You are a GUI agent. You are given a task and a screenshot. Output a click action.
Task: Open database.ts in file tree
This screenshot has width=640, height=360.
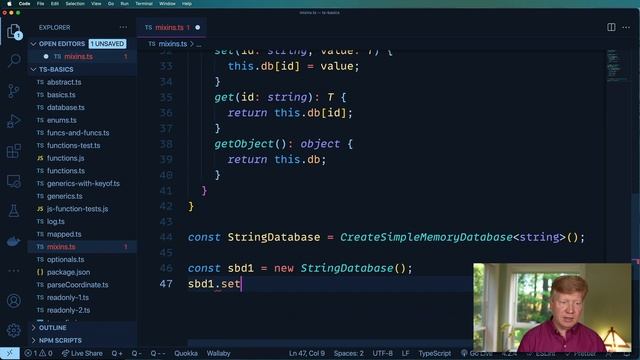[x=66, y=107]
